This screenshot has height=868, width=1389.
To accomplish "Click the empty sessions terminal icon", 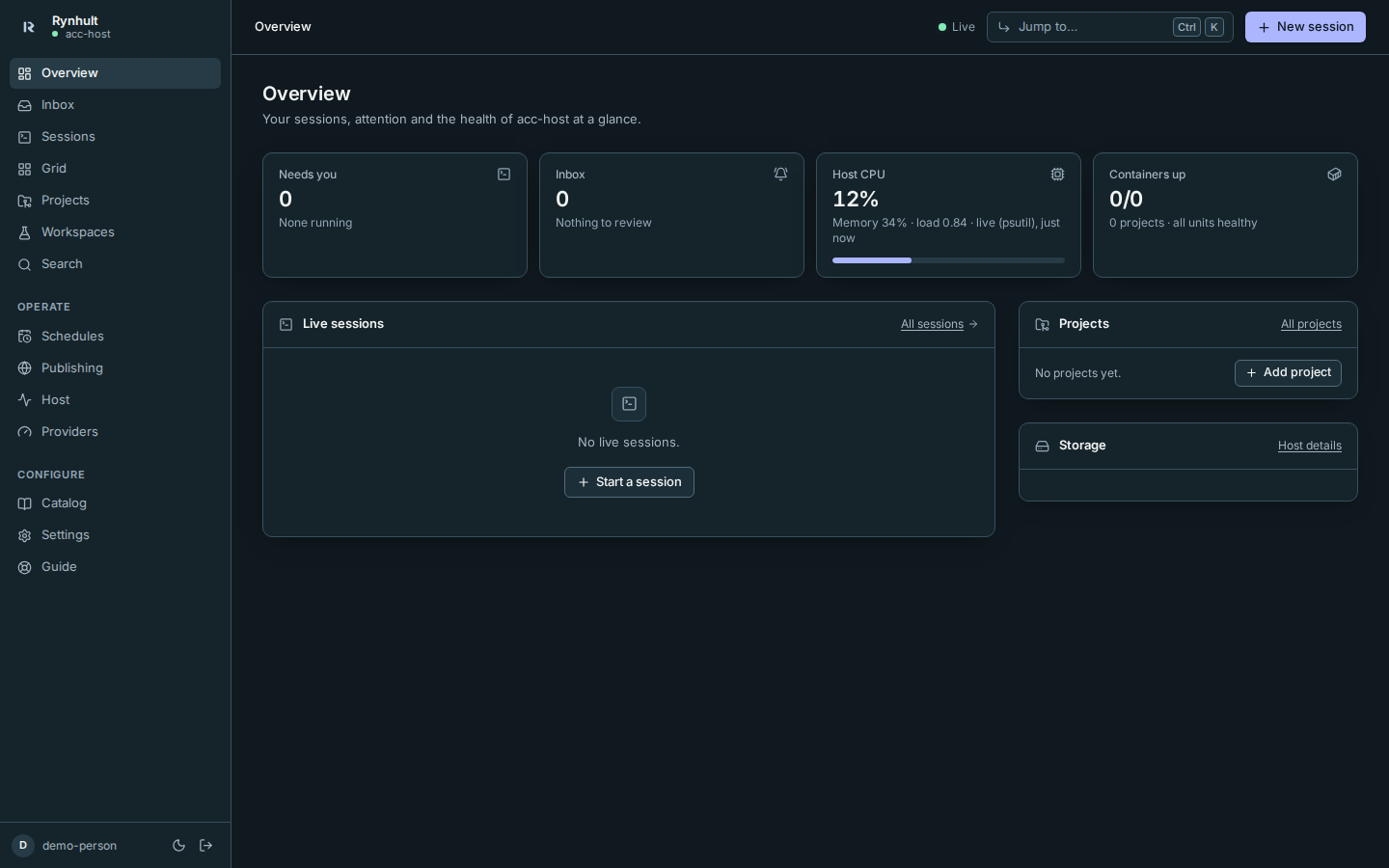I will [629, 404].
